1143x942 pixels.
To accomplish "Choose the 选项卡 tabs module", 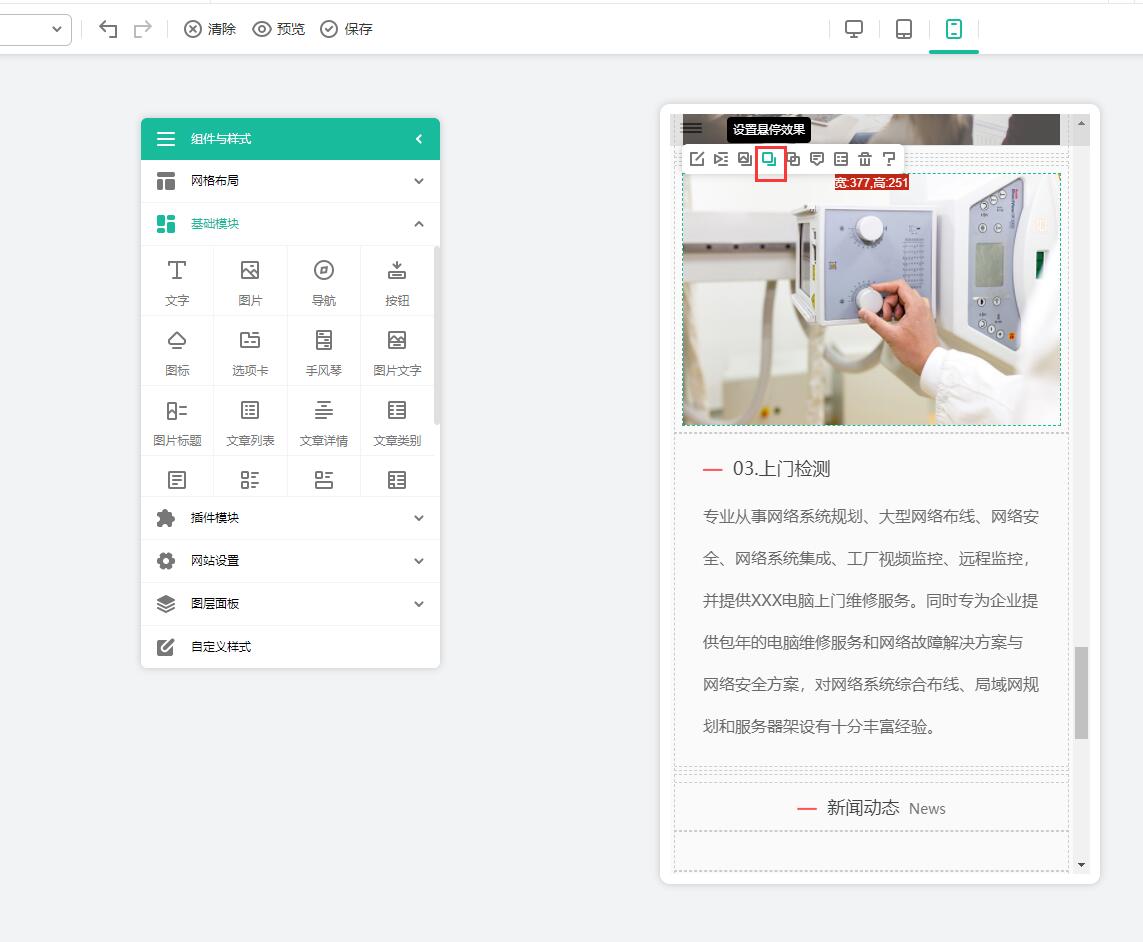I will point(250,352).
